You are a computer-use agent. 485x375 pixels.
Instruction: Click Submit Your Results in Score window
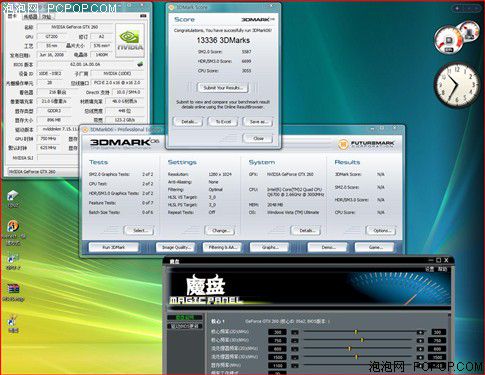(x=222, y=88)
